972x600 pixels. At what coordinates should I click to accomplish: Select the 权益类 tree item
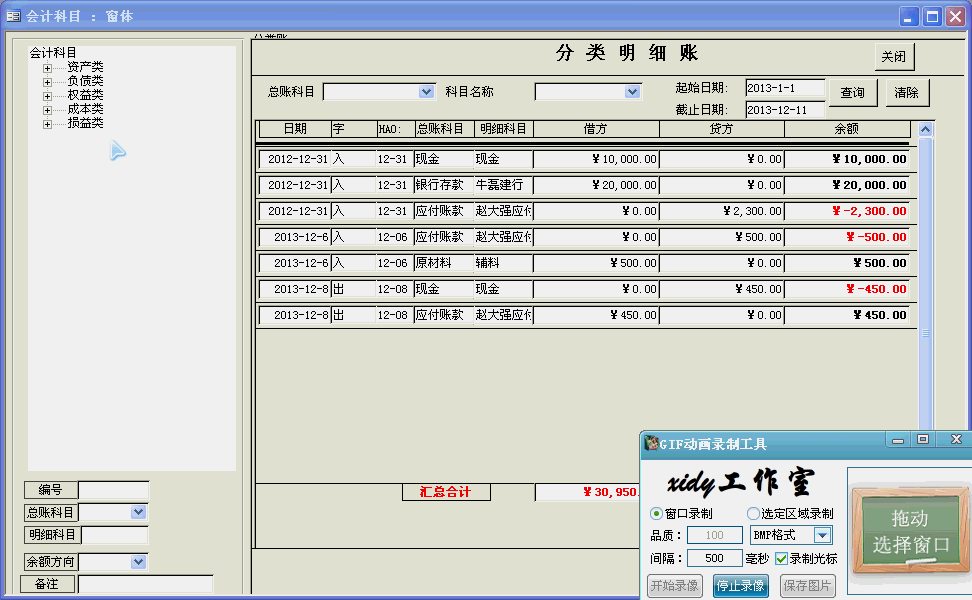coord(85,95)
